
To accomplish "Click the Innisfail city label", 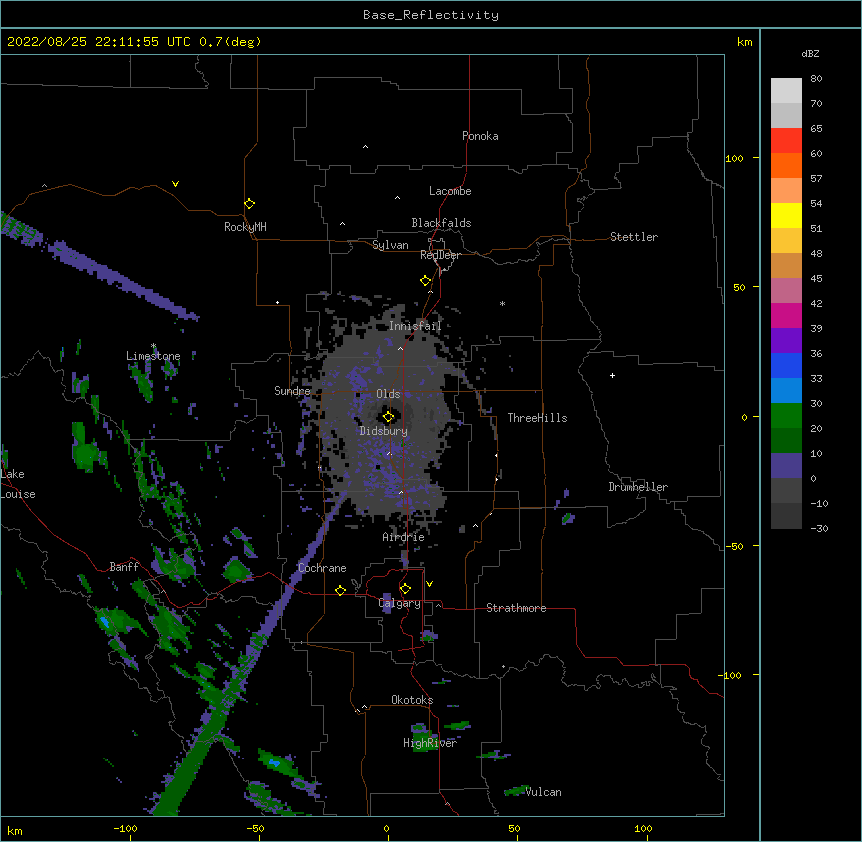I will coord(415,326).
